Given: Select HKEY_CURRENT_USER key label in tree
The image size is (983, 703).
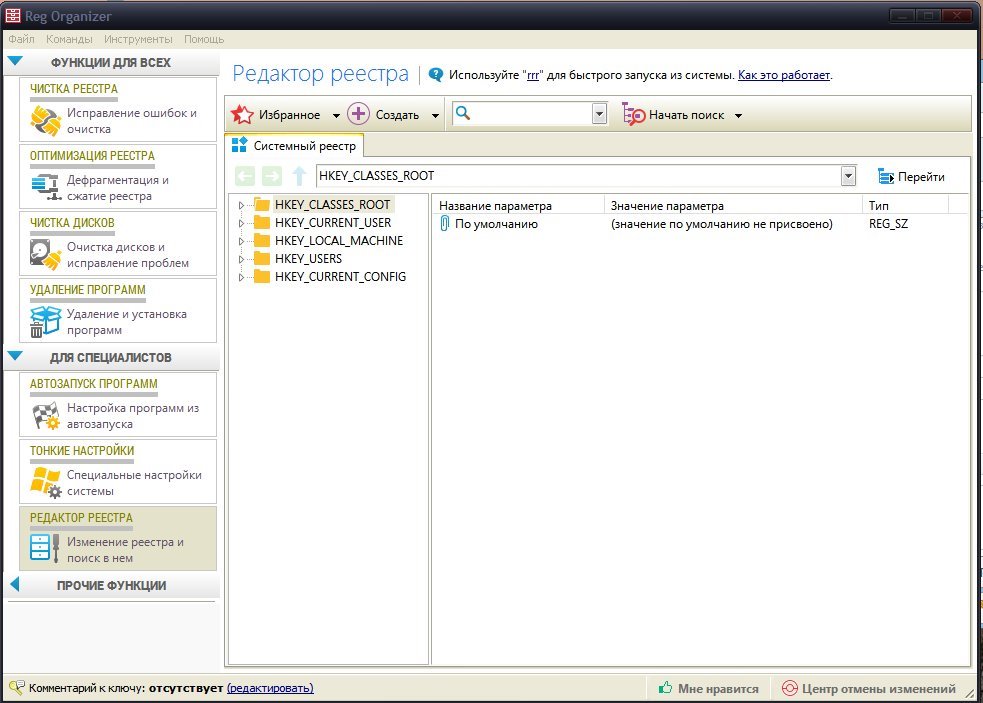Looking at the screenshot, I should point(333,223).
